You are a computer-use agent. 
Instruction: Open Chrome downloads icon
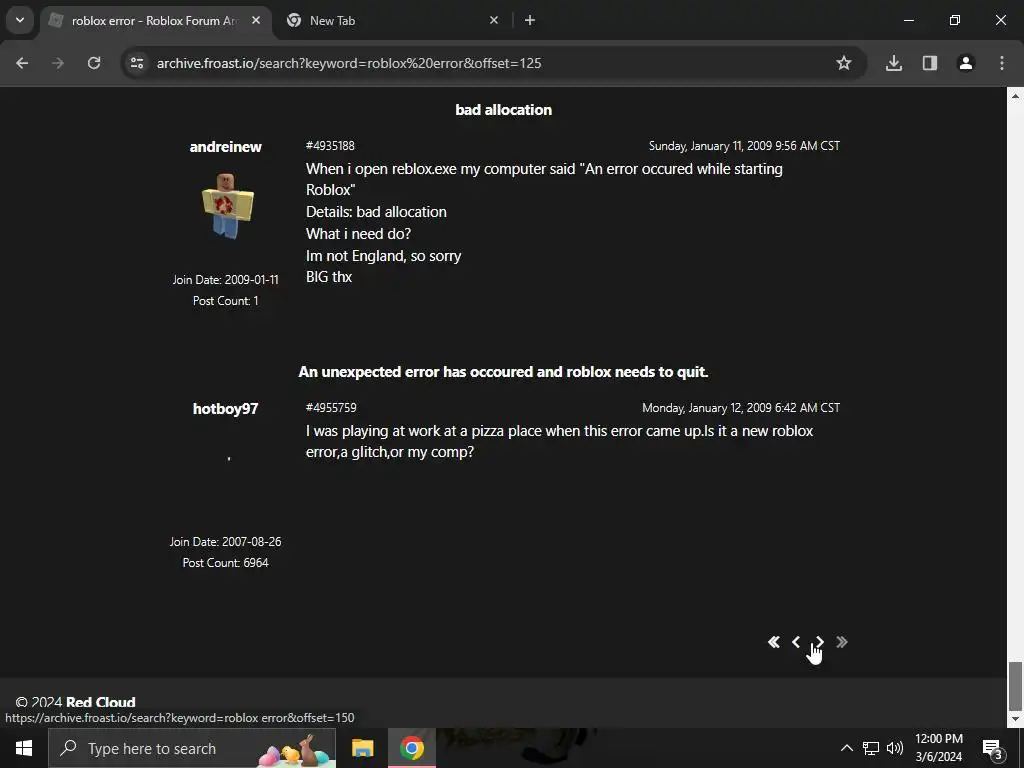coord(894,63)
